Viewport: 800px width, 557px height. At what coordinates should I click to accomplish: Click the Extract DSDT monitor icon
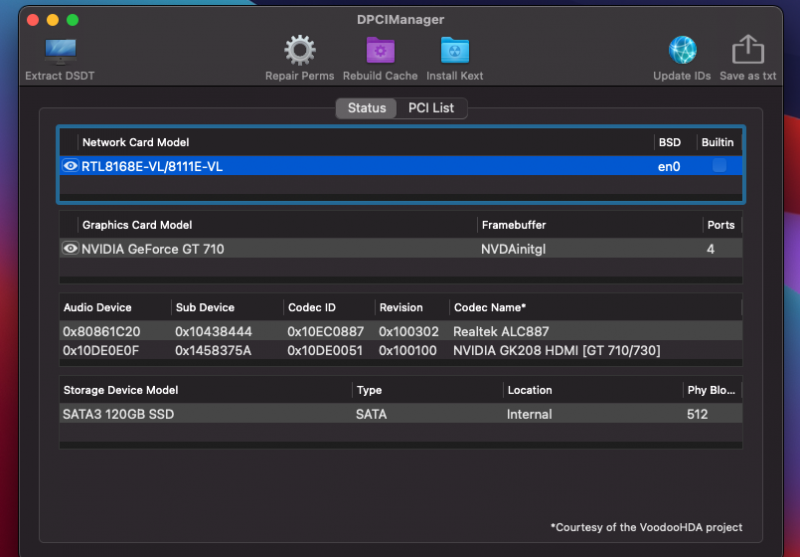[61, 51]
